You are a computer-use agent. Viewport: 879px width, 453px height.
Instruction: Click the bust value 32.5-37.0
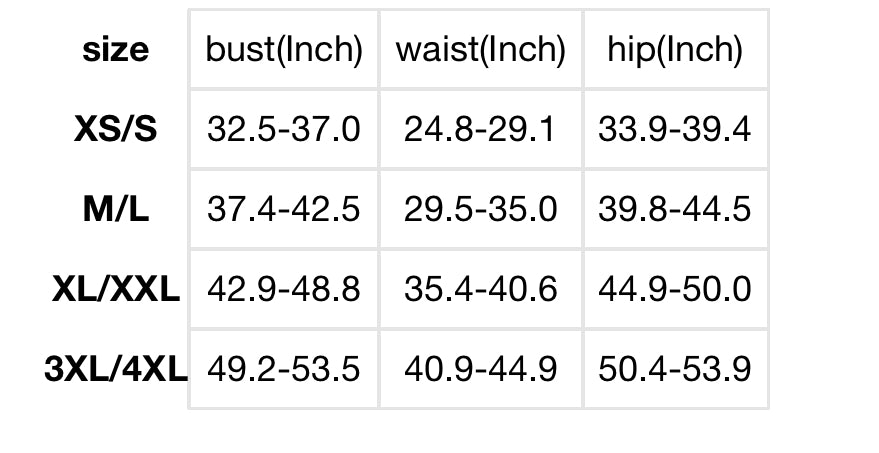pos(284,129)
